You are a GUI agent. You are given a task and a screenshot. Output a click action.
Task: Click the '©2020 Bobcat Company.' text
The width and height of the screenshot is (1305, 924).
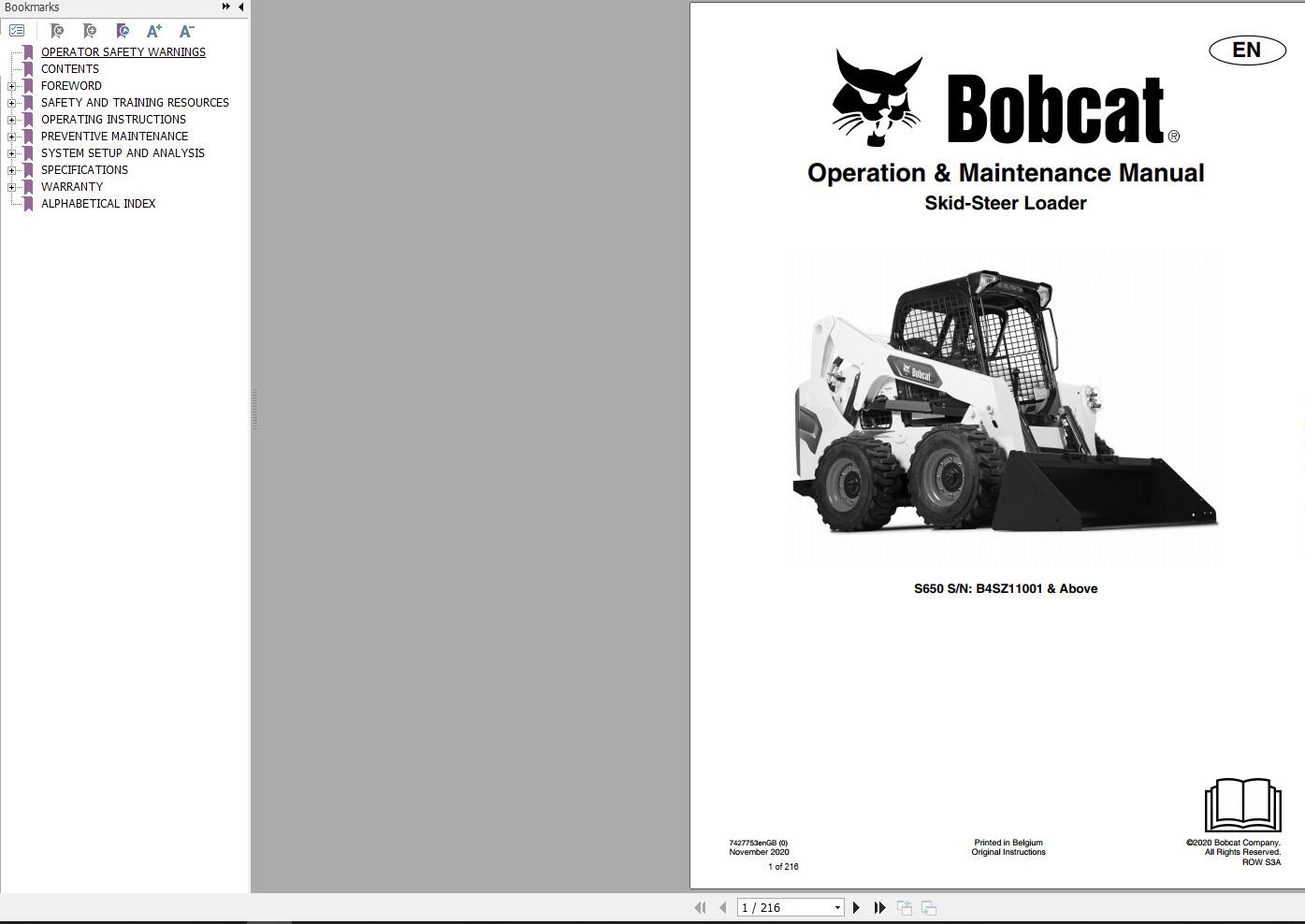pyautogui.click(x=1233, y=843)
